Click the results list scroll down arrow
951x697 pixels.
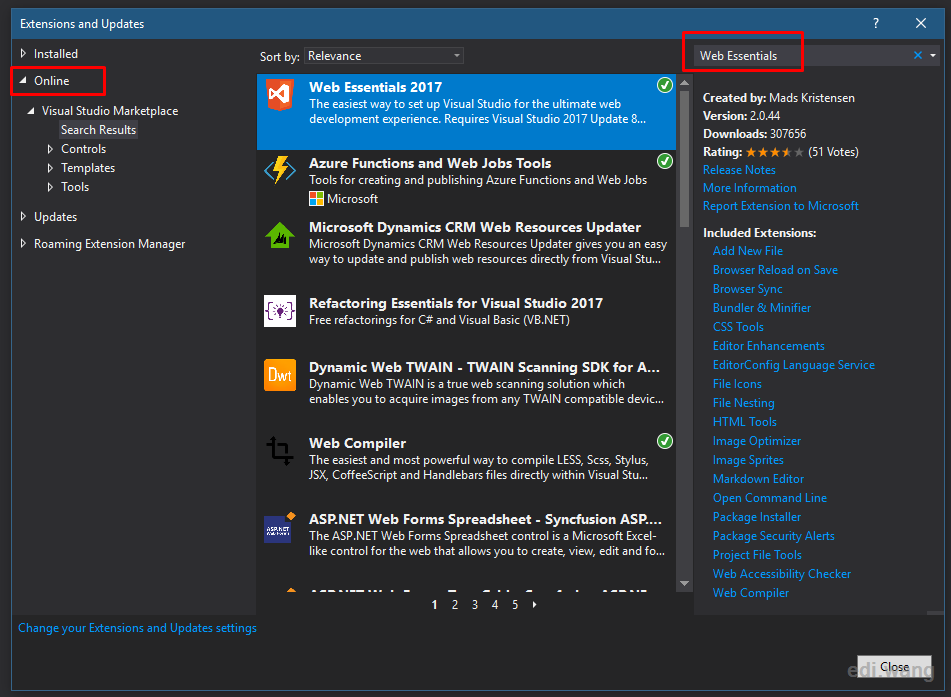684,584
